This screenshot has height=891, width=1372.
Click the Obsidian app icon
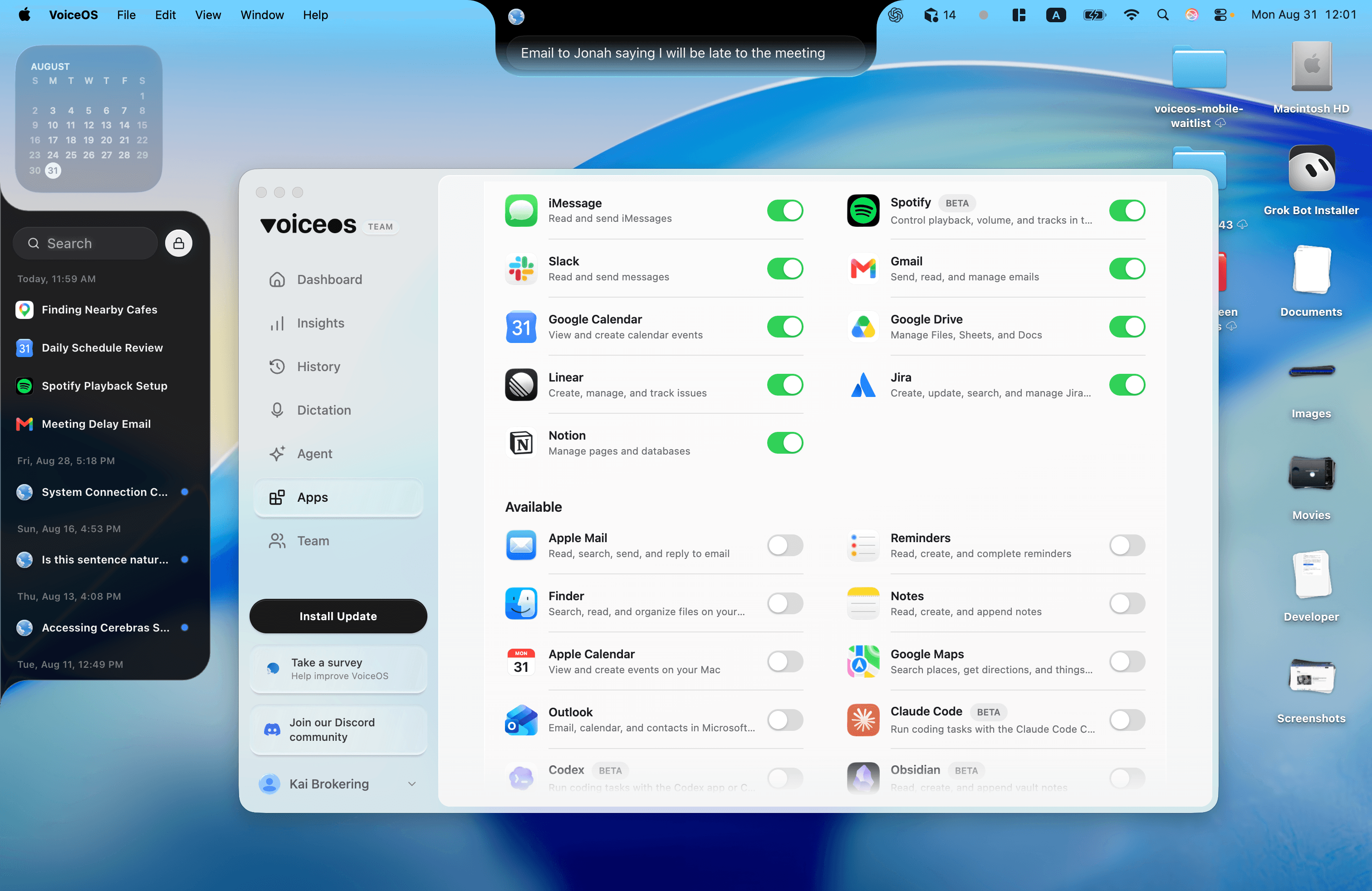coord(863,778)
